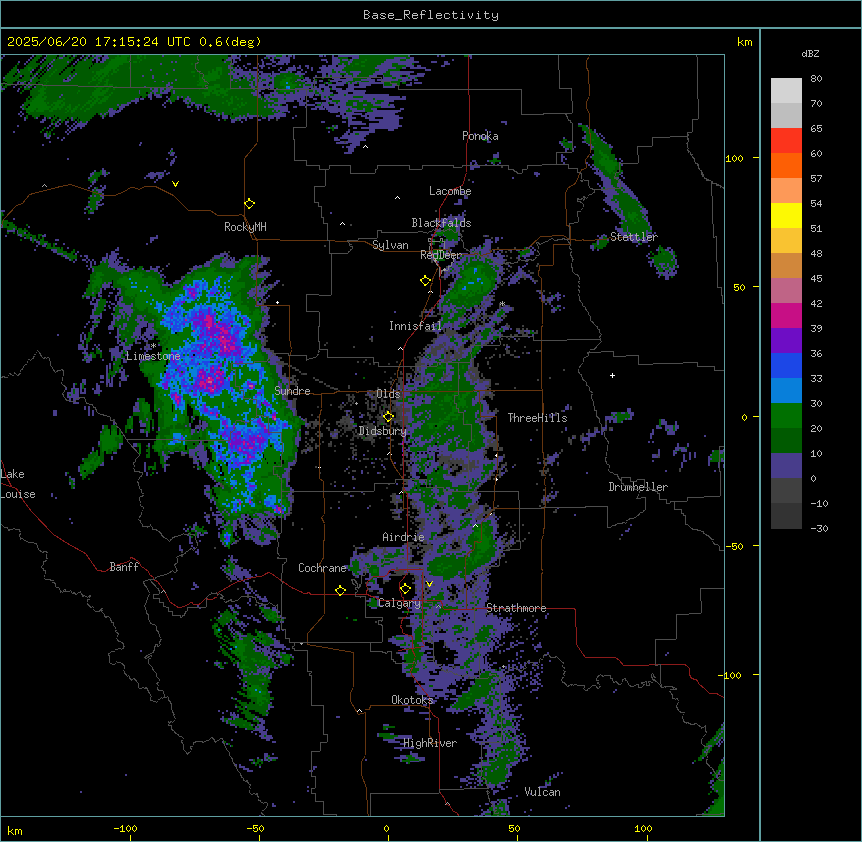Click the dBZ legend heading

(810, 54)
